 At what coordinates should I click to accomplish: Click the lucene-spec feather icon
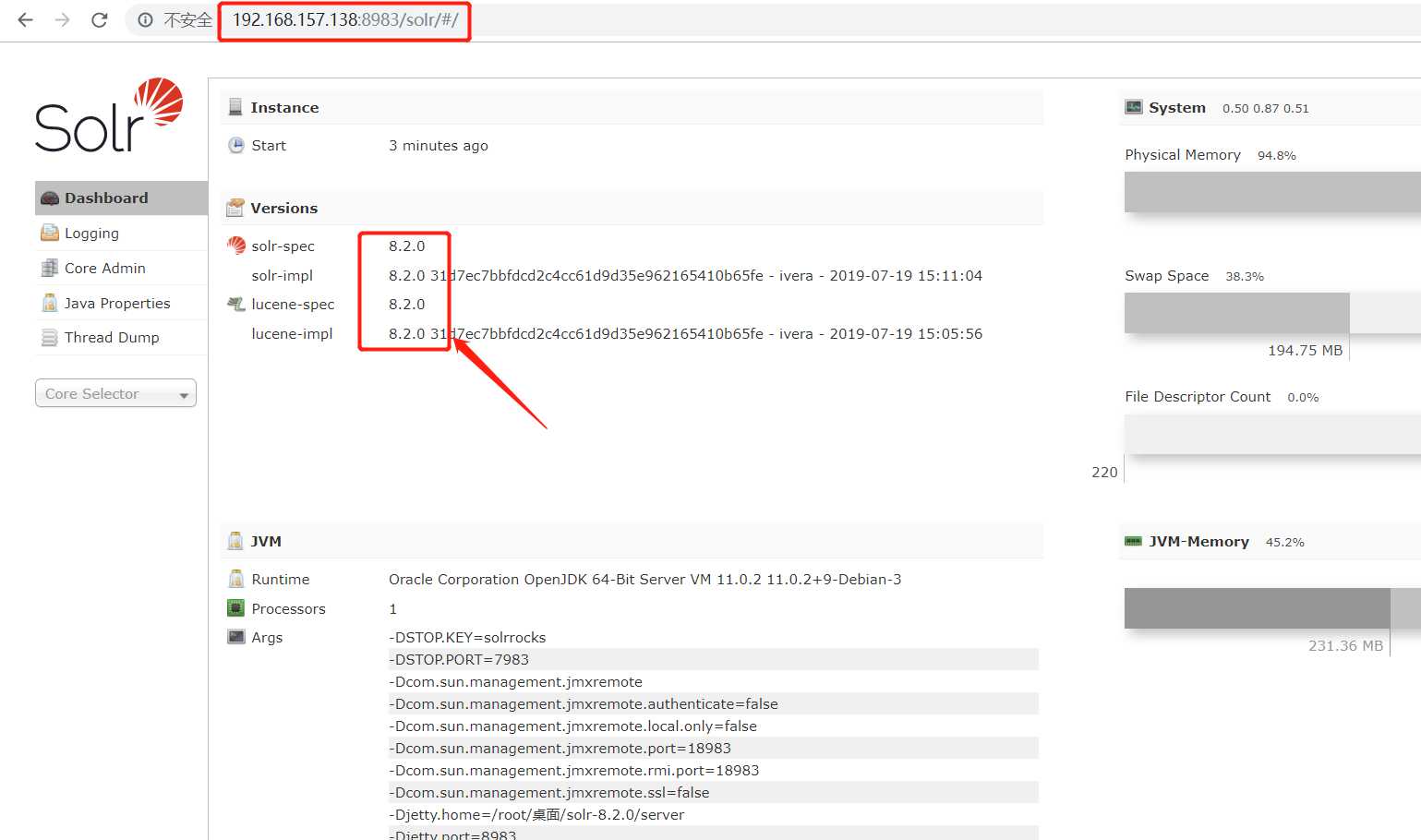tap(236, 304)
